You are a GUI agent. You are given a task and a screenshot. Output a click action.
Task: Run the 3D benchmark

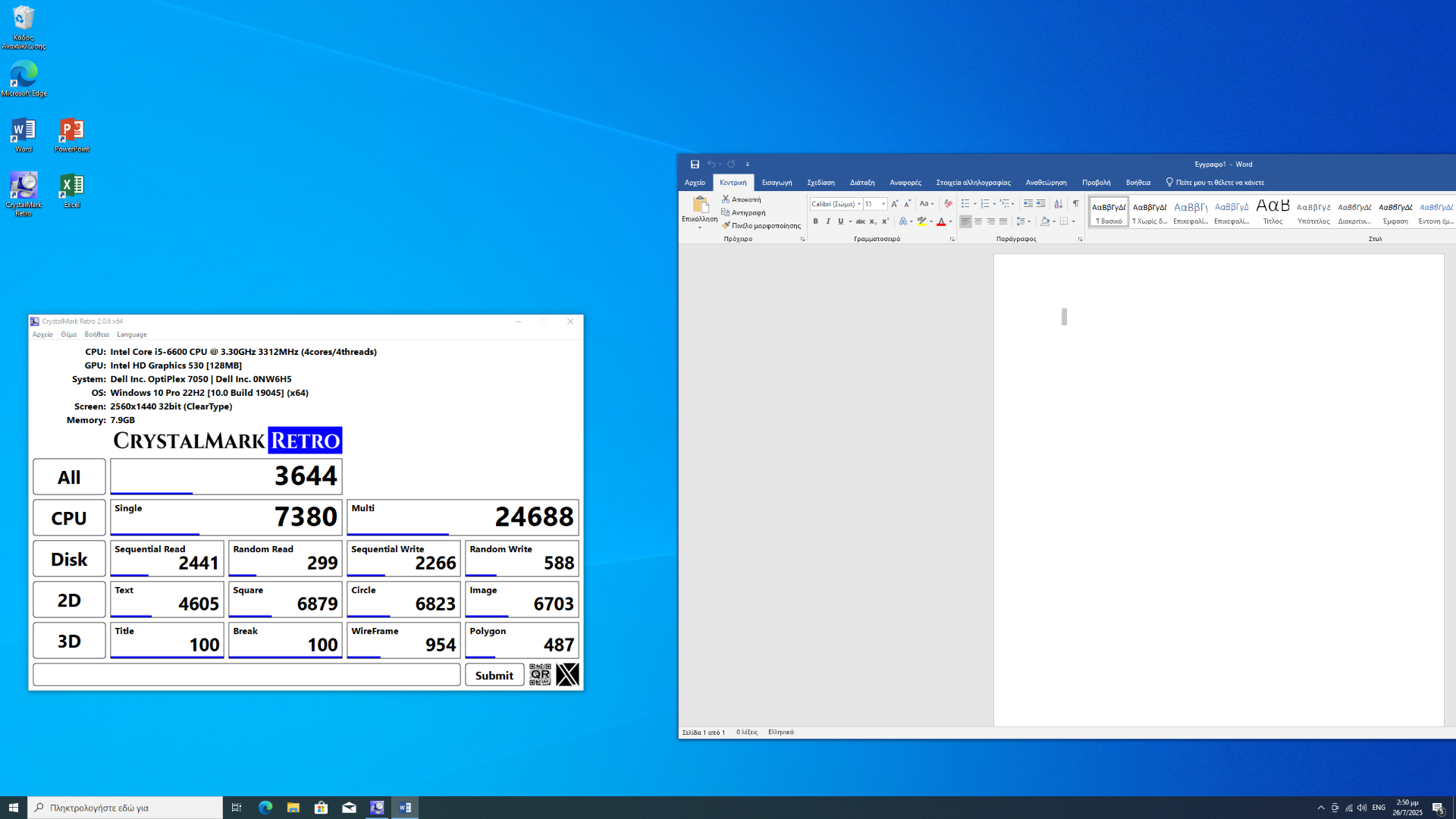(69, 641)
